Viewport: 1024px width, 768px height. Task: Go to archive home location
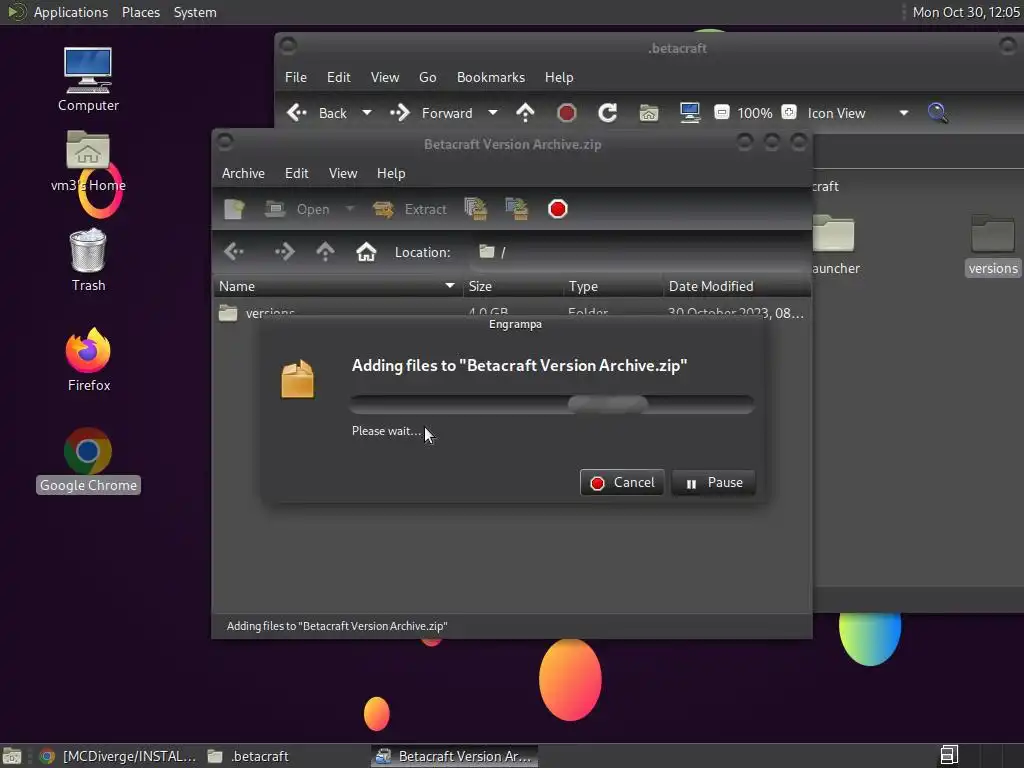pyautogui.click(x=366, y=251)
